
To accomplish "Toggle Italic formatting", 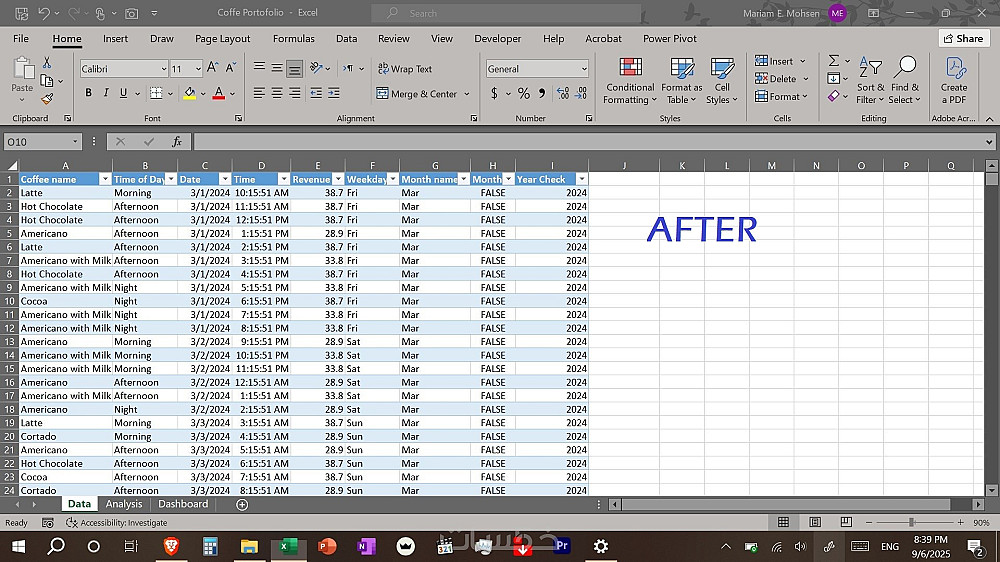I will pyautogui.click(x=106, y=93).
